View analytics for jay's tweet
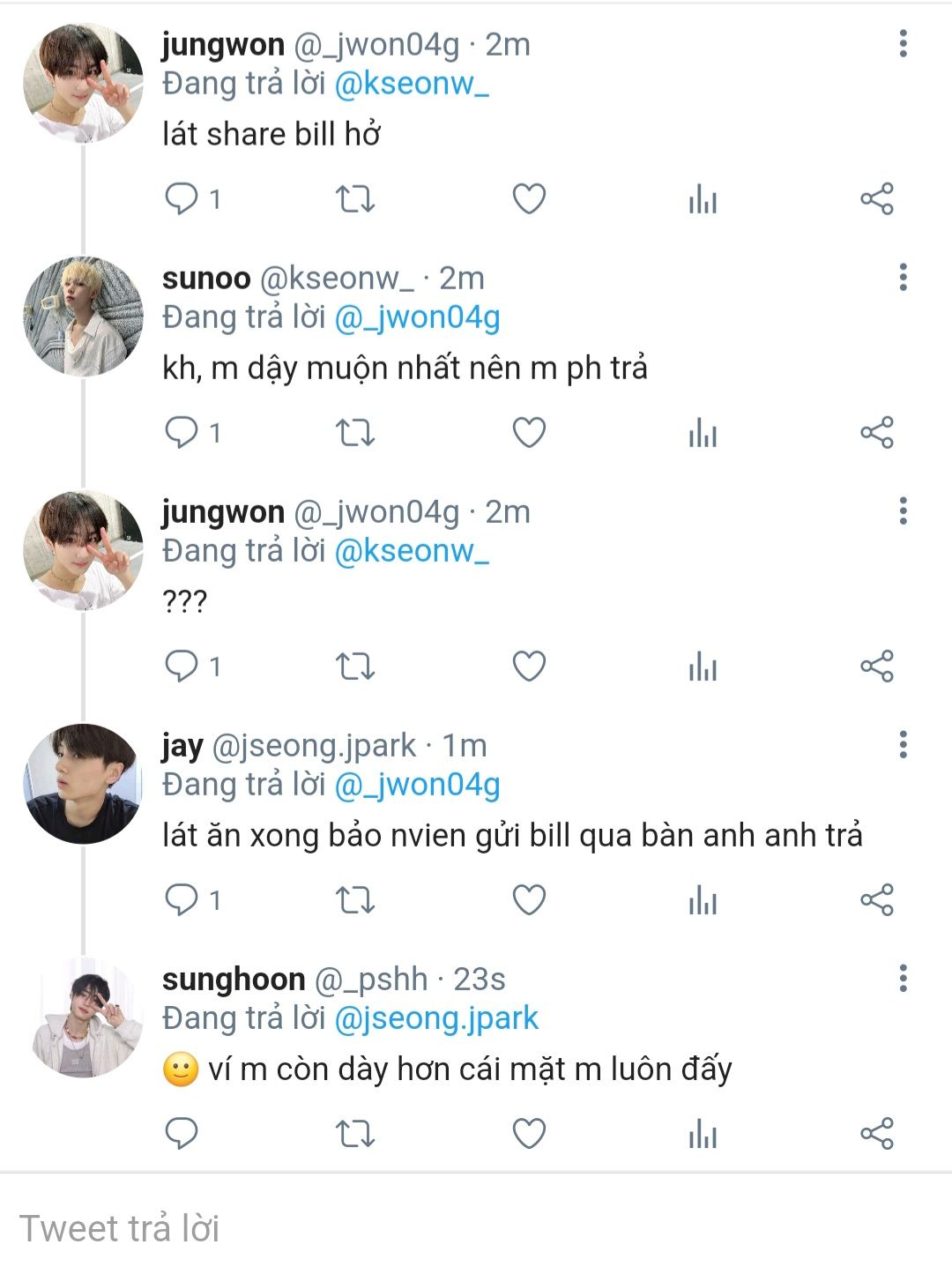The image size is (952, 1282). (x=703, y=900)
